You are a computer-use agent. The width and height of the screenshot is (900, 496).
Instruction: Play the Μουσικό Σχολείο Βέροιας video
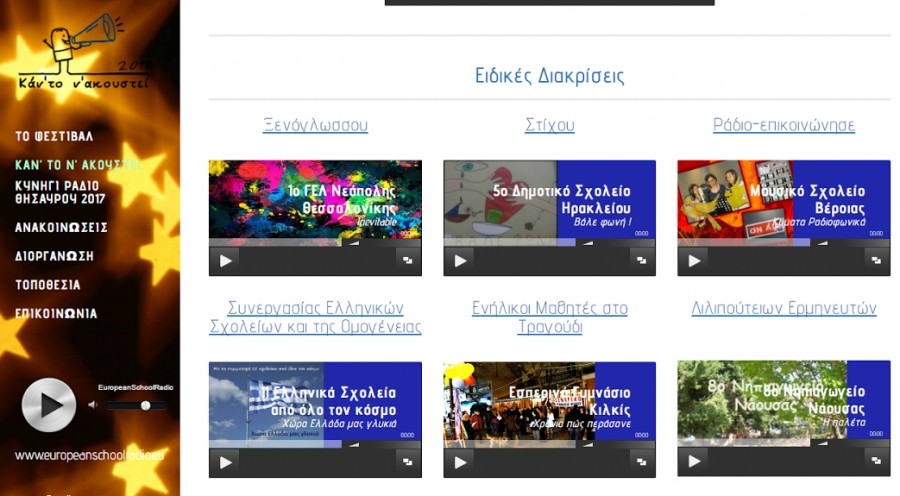tap(694, 261)
